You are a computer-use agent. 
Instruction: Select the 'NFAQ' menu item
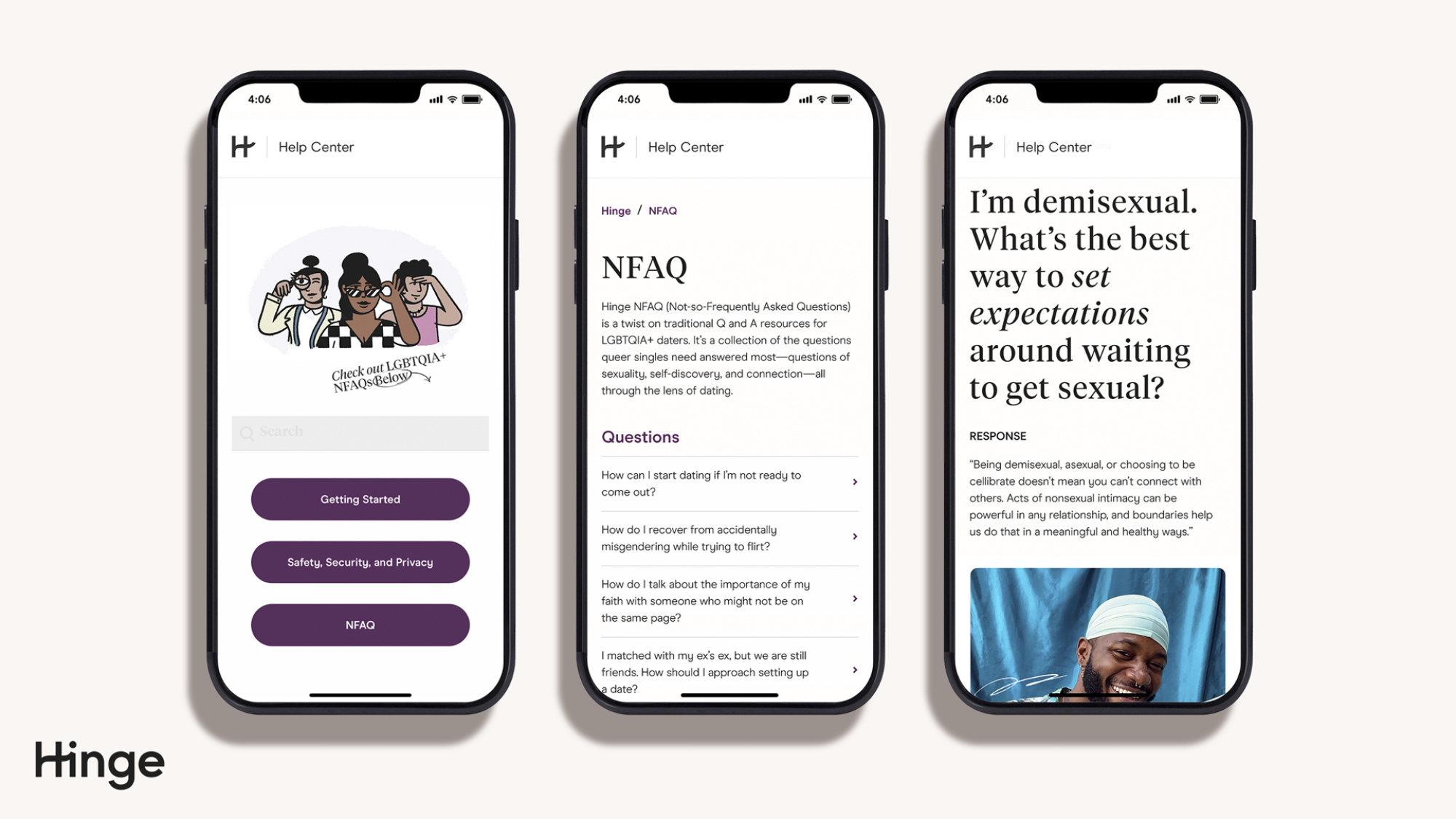[x=359, y=624]
